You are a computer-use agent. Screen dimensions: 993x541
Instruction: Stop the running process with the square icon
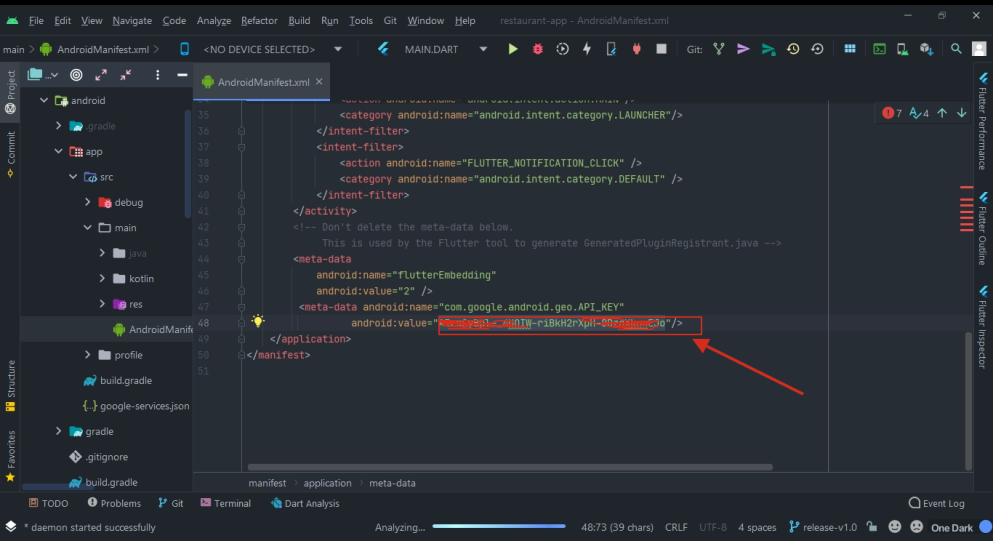pos(661,49)
